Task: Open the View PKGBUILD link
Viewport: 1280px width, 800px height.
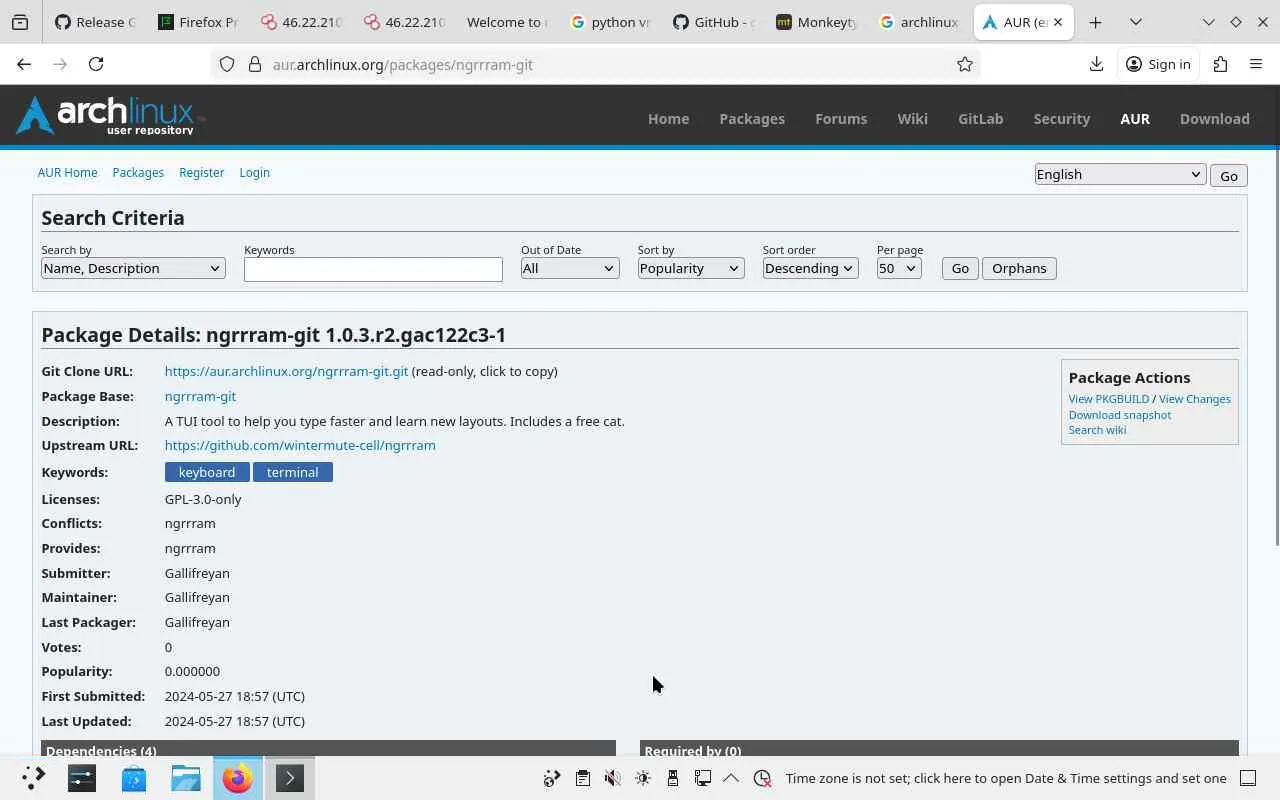Action: 1109,399
